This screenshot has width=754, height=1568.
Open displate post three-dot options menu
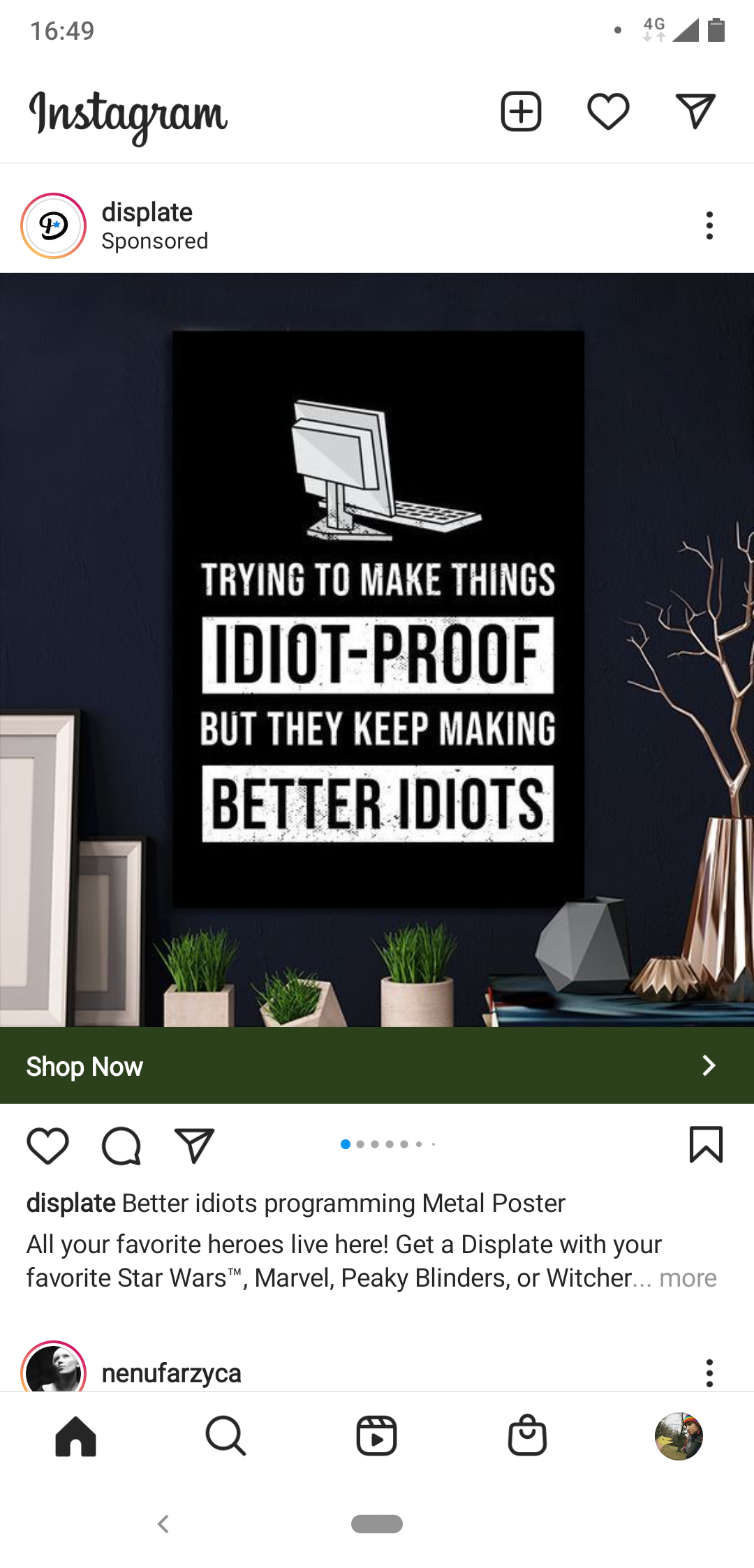709,225
